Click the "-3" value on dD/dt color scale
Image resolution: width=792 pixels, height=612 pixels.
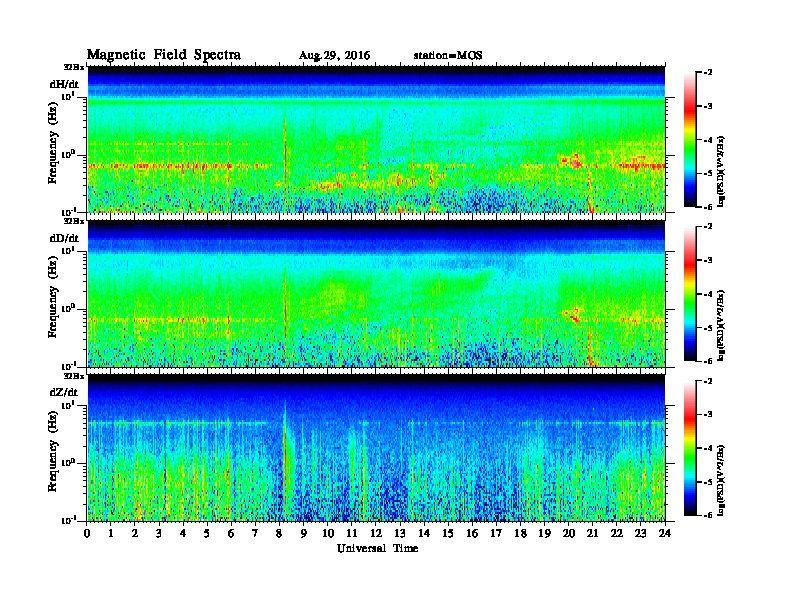[x=708, y=260]
